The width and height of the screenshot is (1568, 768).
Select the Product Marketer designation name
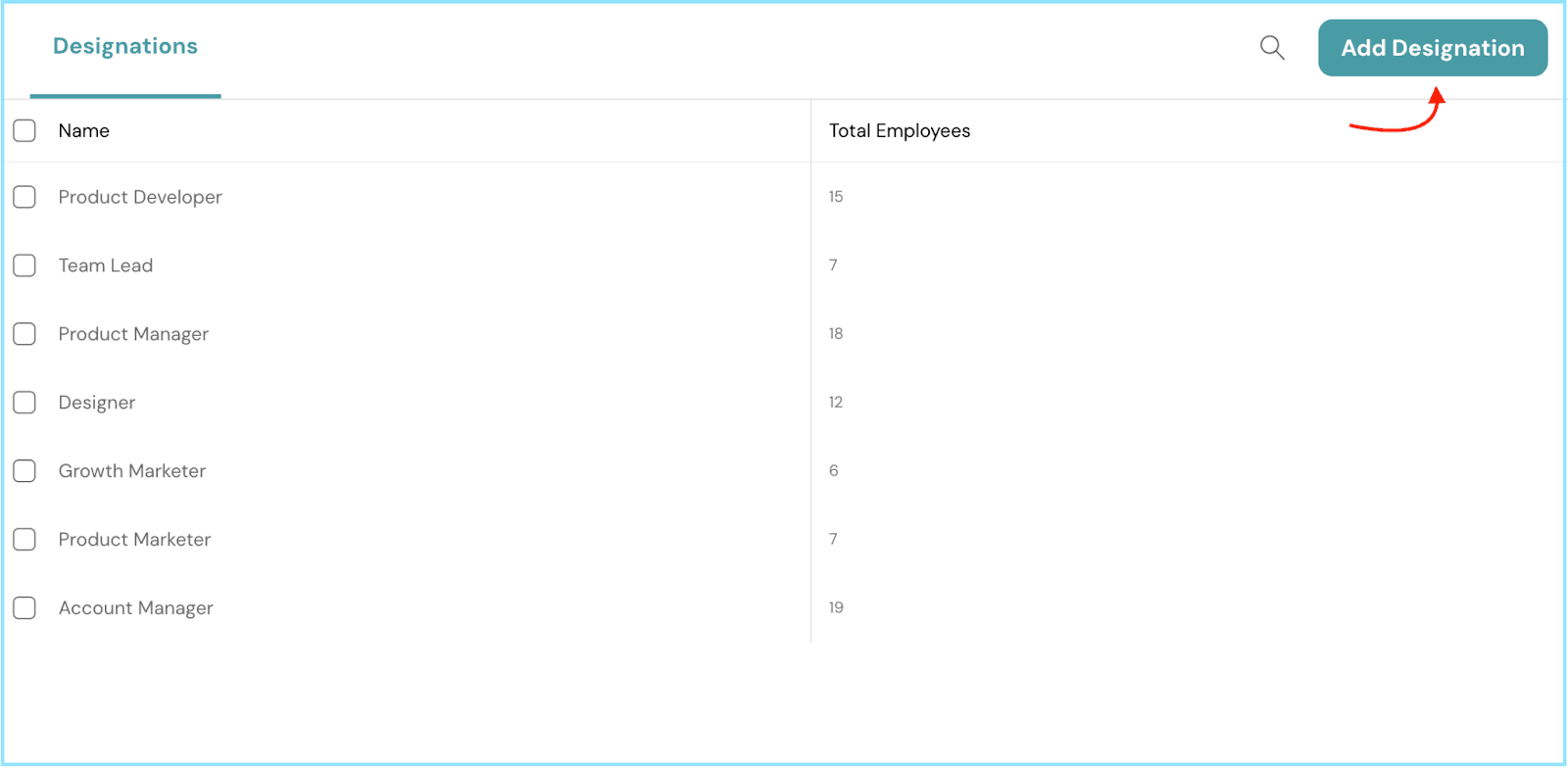point(134,540)
